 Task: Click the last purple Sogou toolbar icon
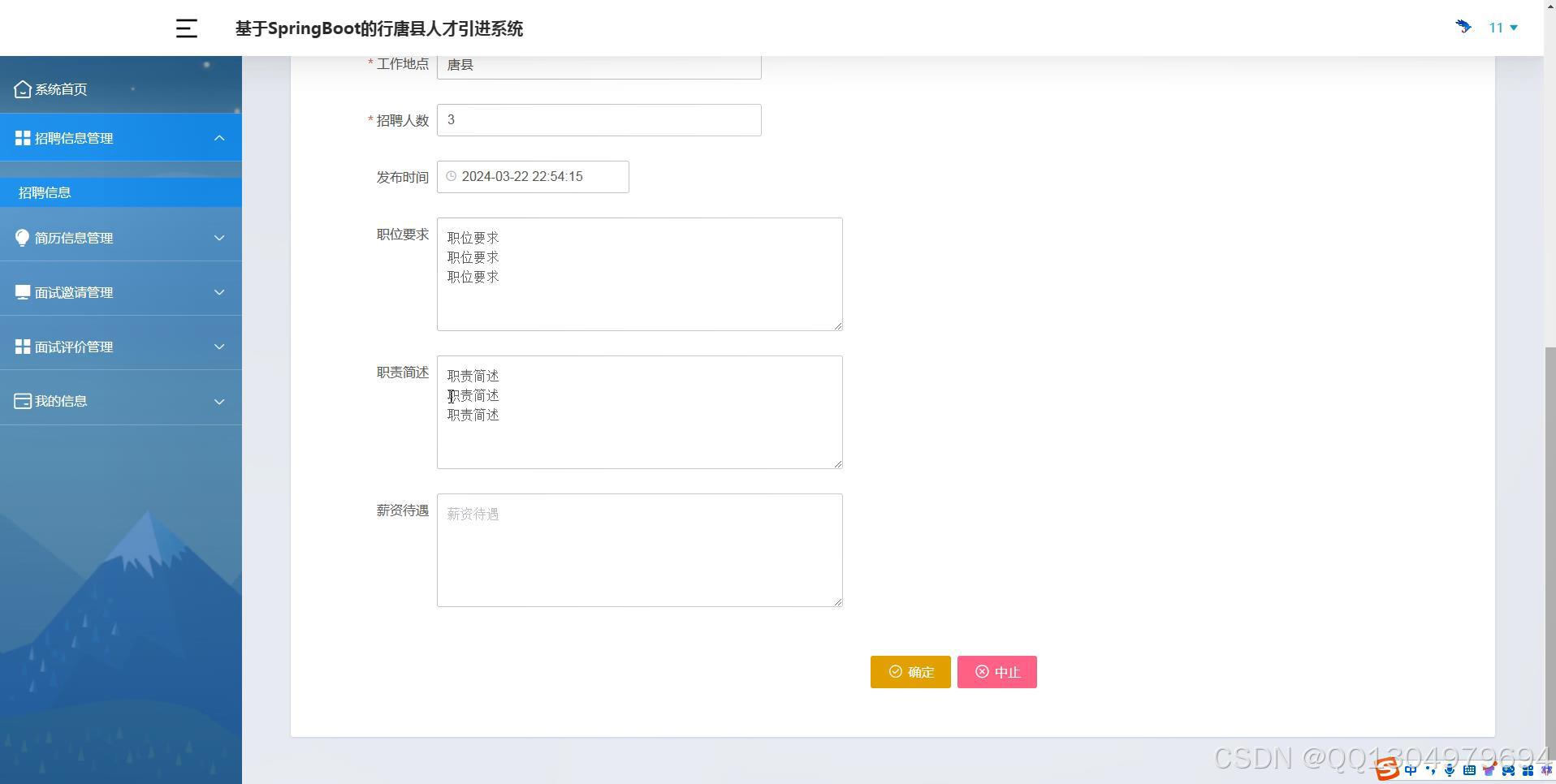(1546, 770)
